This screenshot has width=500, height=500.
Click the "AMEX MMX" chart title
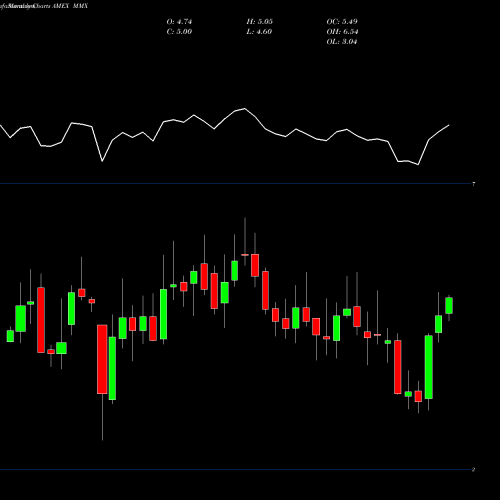pos(70,6)
